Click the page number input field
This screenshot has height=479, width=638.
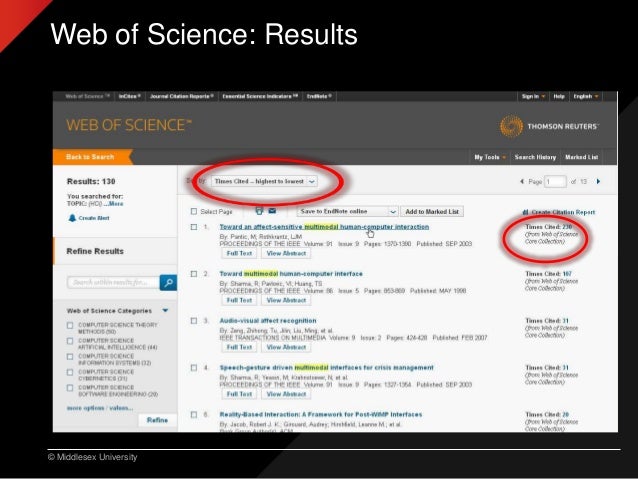[x=555, y=182]
